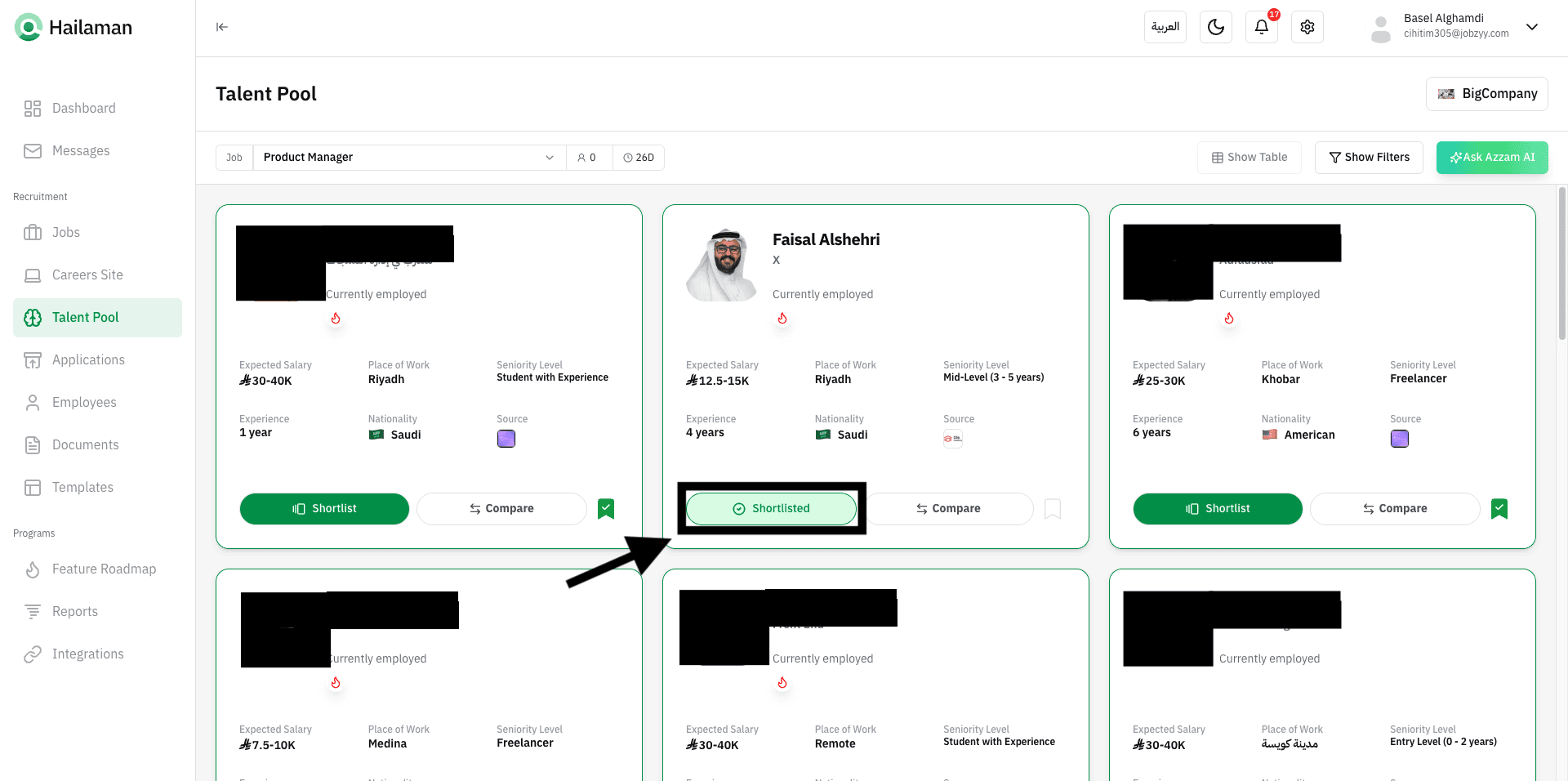Open Feature Roadmap in sidebar
The height and width of the screenshot is (781, 1568).
[97, 569]
